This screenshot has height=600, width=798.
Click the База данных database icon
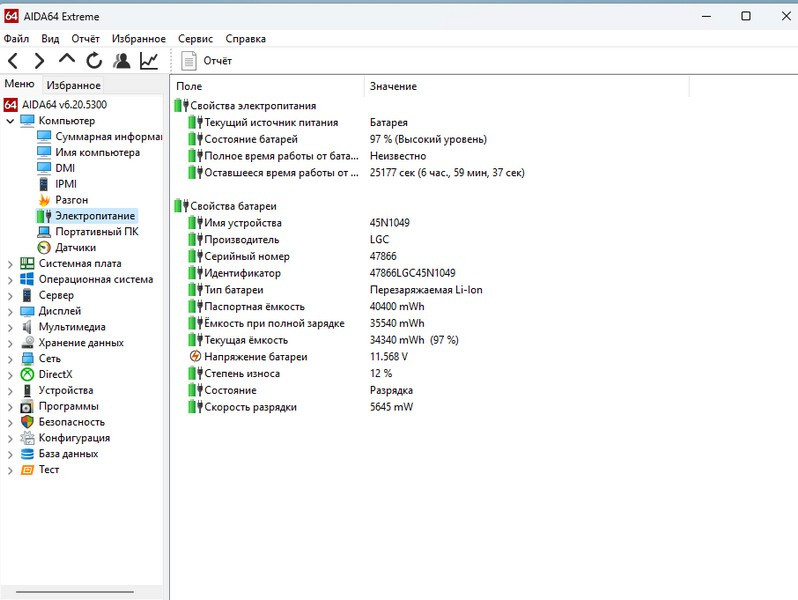(x=27, y=454)
